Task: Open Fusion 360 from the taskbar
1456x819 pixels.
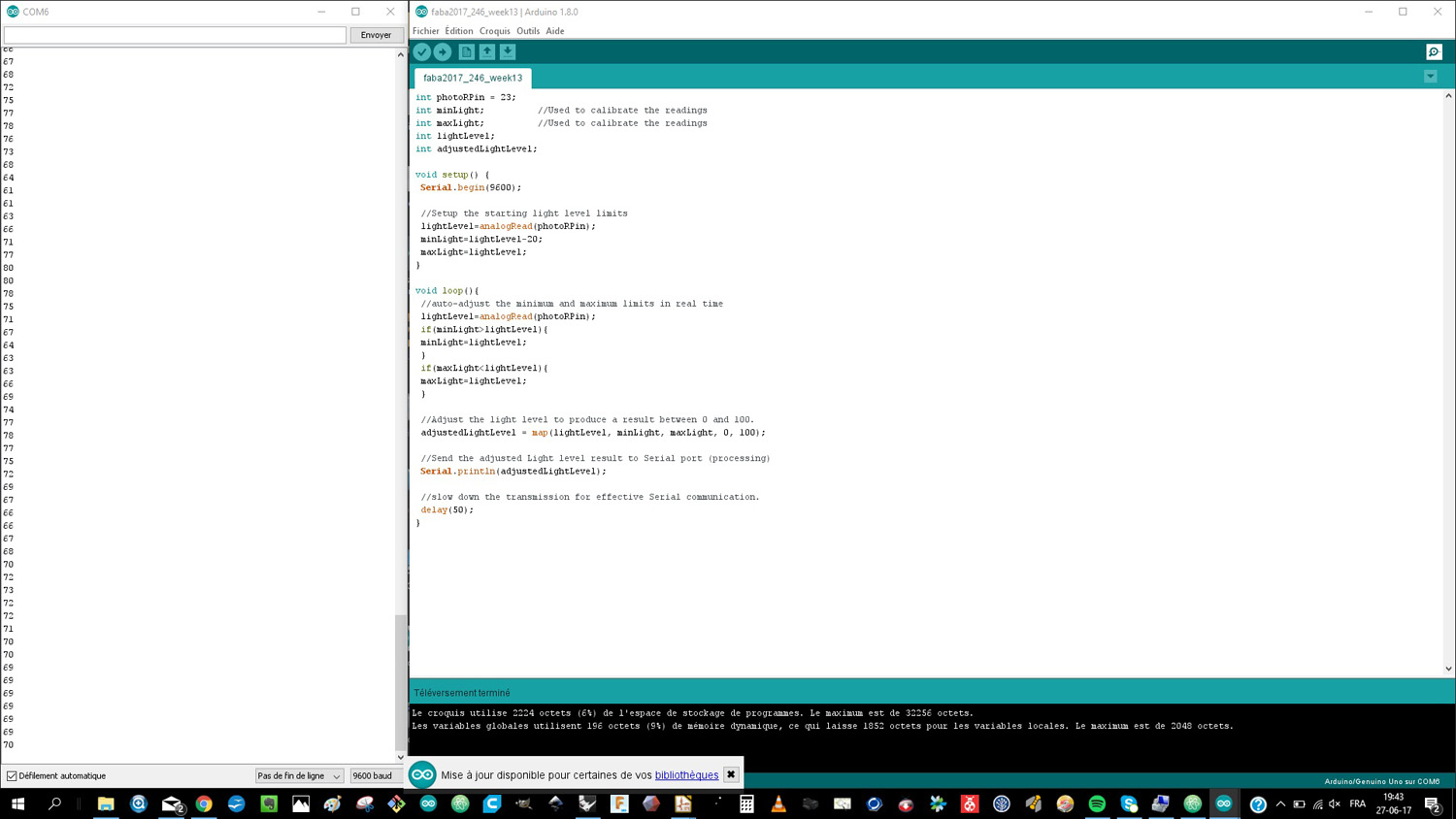Action: [x=620, y=803]
